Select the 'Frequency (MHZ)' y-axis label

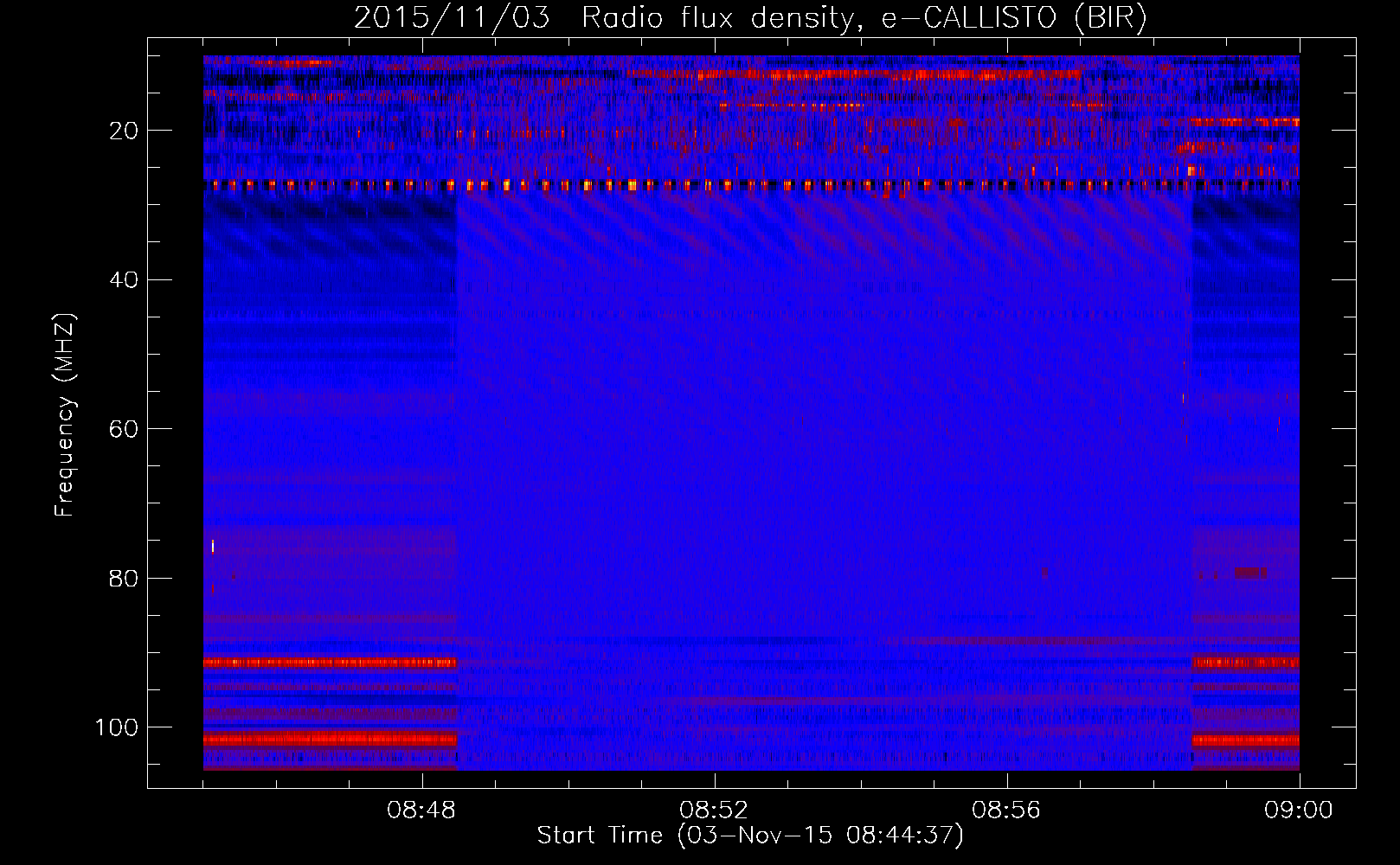tap(65, 415)
